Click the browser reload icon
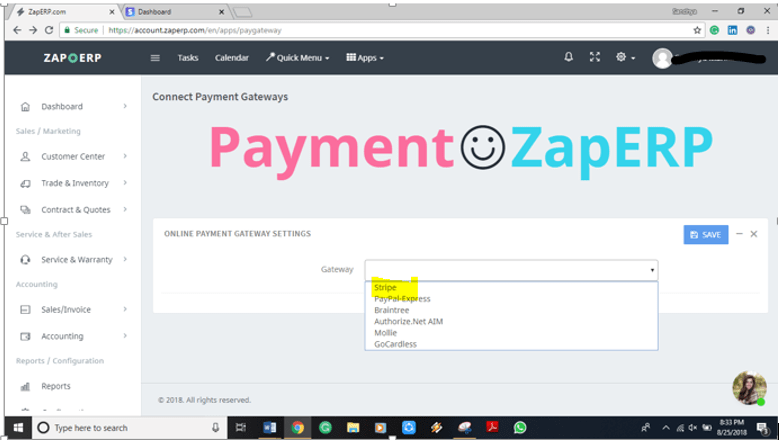 (x=48, y=30)
